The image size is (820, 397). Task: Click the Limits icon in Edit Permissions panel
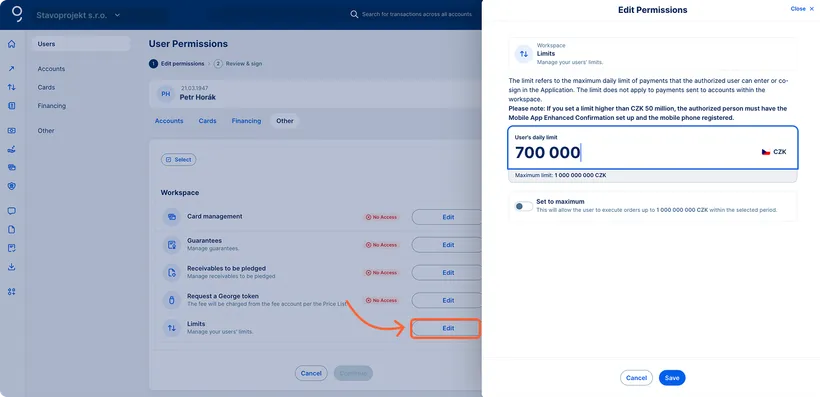coord(524,54)
